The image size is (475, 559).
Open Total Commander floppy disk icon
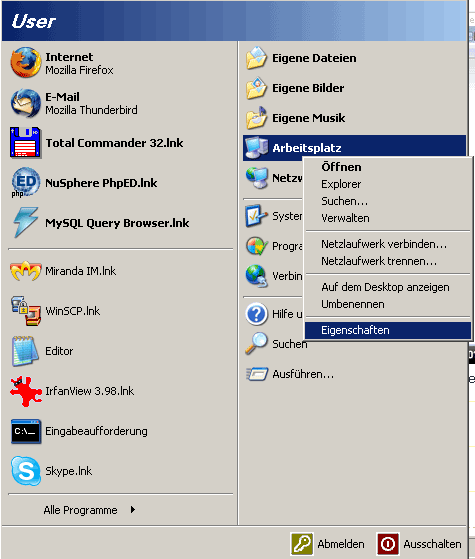pos(25,143)
